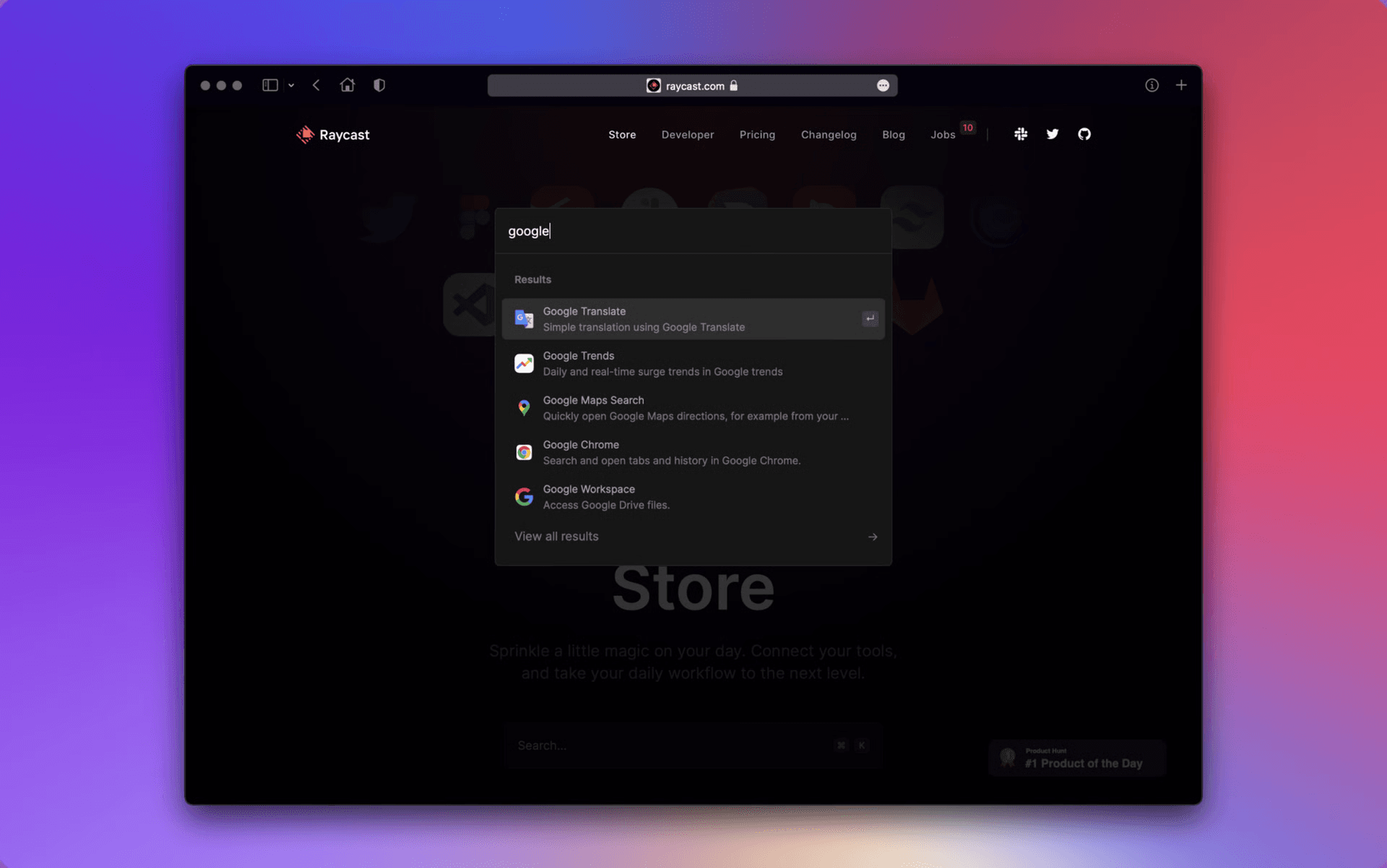This screenshot has height=868, width=1387.
Task: Select the Google Translate extension icon
Action: click(x=524, y=318)
